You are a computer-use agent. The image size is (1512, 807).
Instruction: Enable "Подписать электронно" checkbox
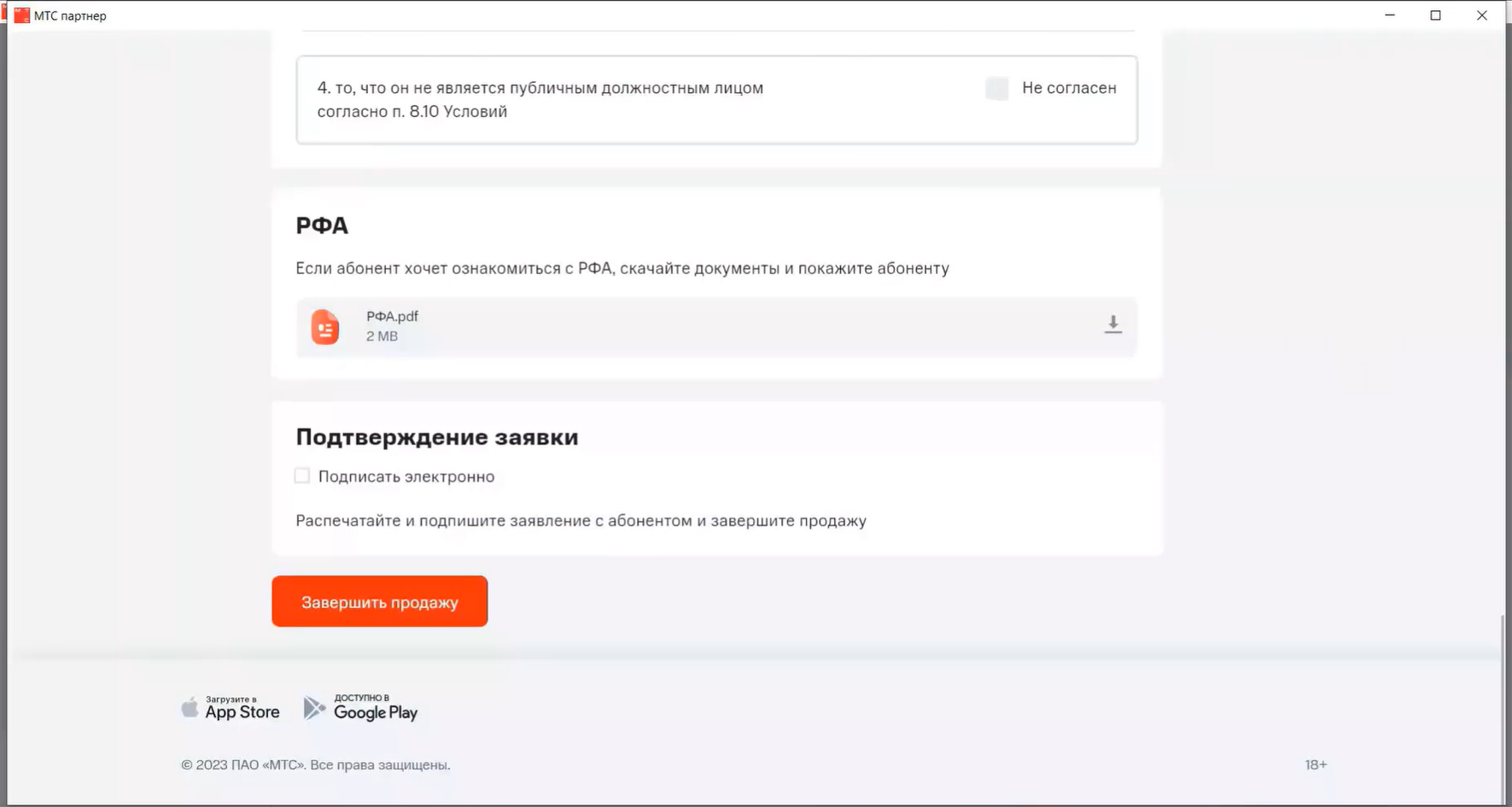[302, 476]
